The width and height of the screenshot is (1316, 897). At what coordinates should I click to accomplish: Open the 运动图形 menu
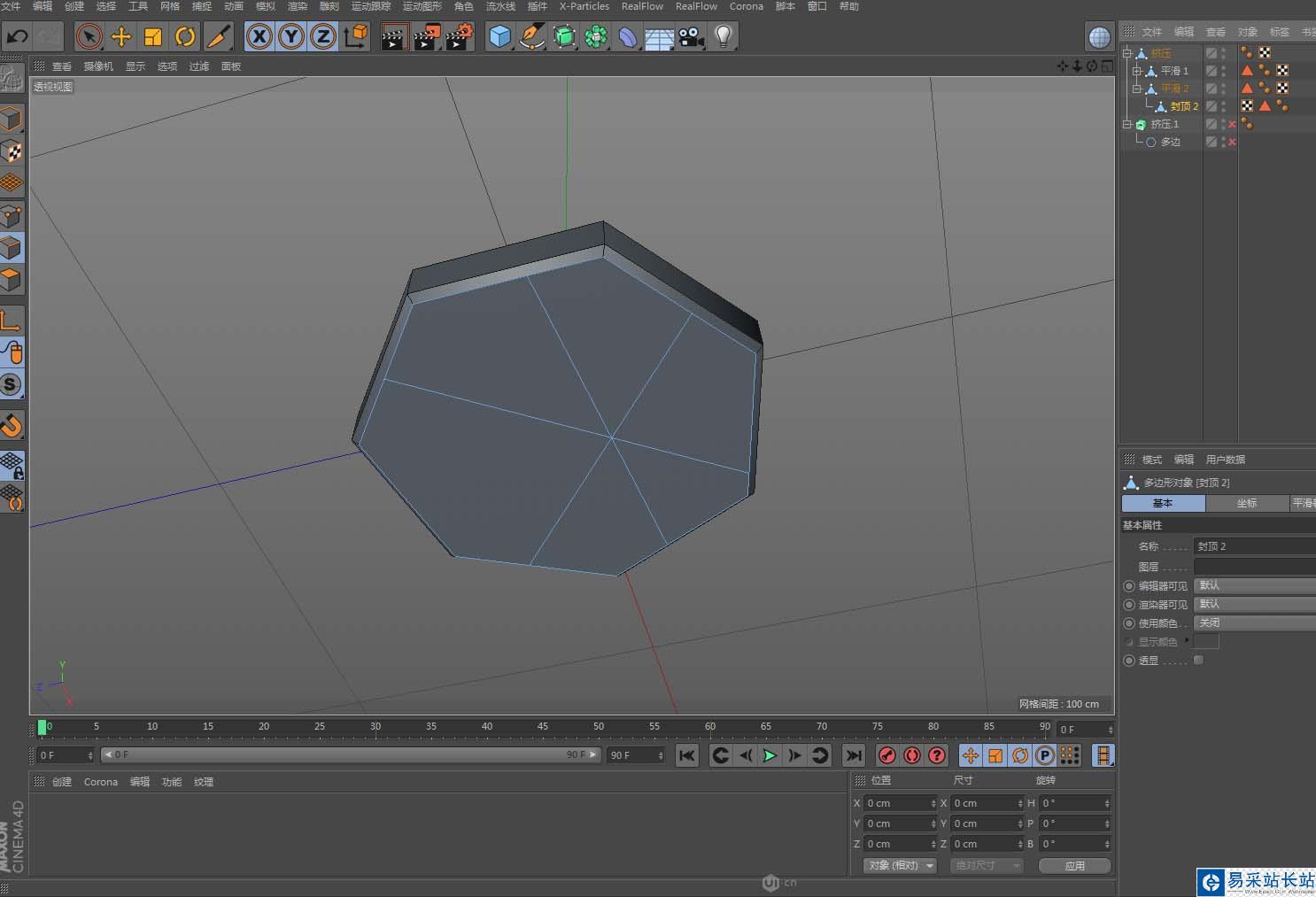[x=422, y=6]
